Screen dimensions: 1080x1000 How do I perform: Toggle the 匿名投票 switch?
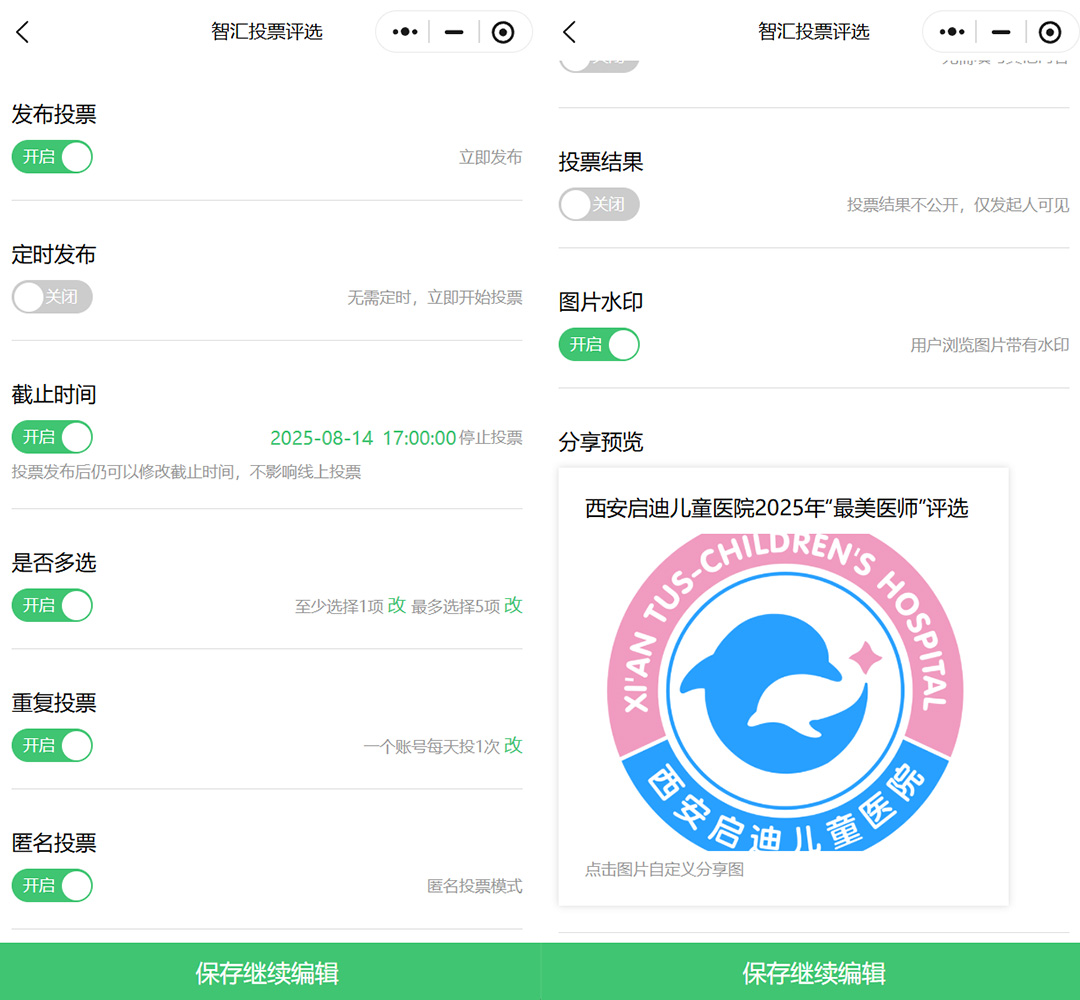(52, 886)
